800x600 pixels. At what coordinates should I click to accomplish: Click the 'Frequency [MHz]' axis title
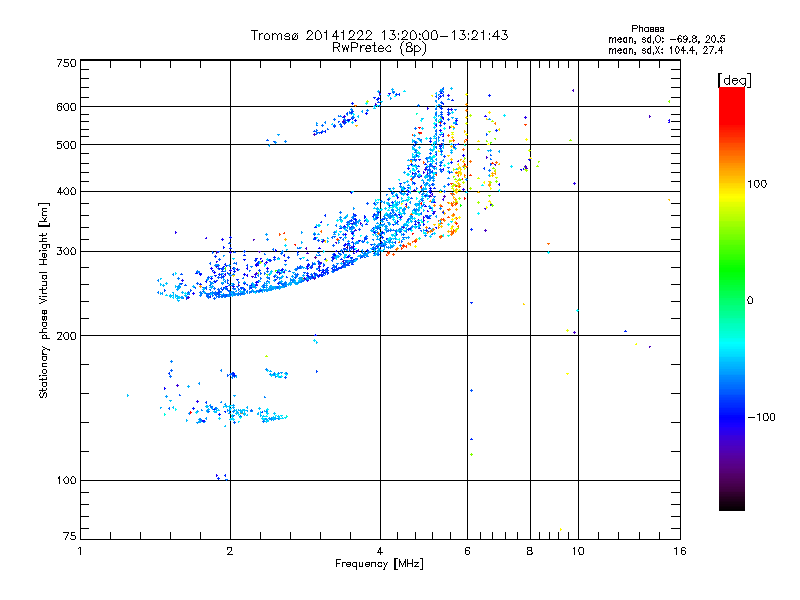point(379,564)
